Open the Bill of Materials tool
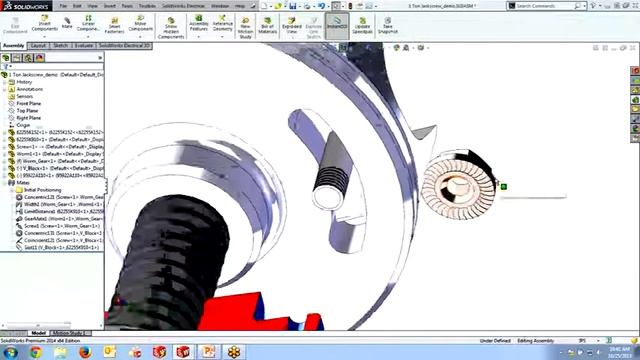 pos(267,26)
